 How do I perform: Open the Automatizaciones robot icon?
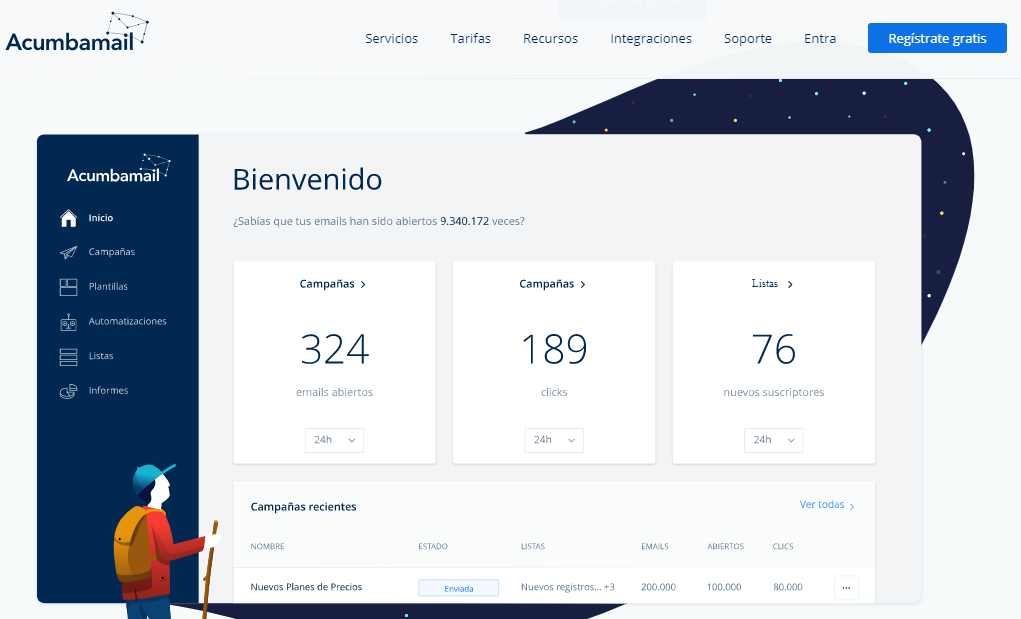click(x=68, y=322)
